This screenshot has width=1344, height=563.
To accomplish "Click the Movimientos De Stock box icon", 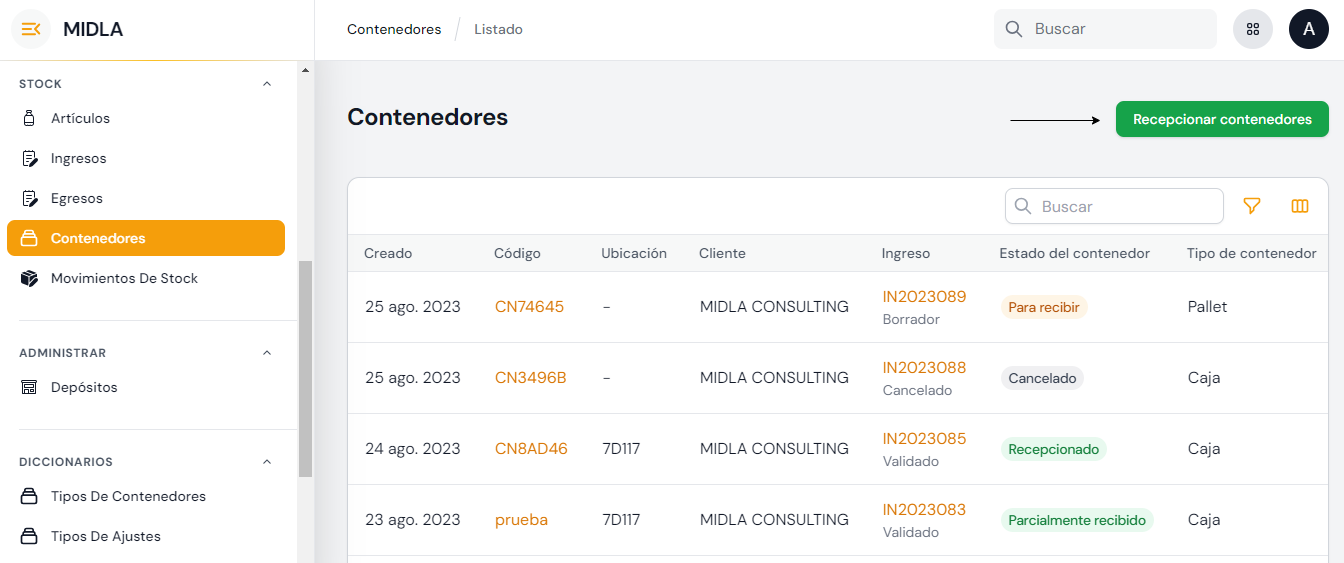I will (30, 278).
